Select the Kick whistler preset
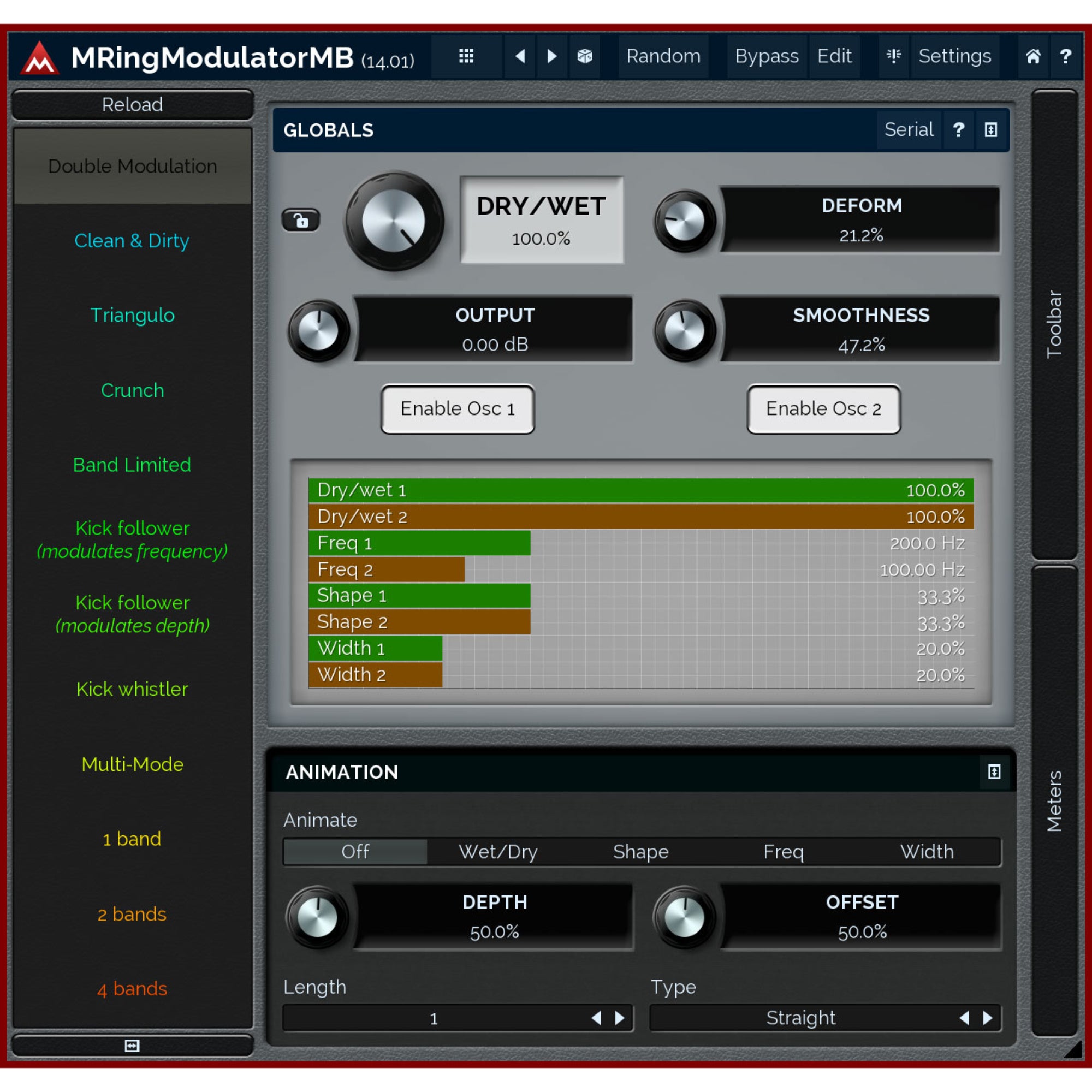Image resolution: width=1092 pixels, height=1092 pixels. (x=132, y=689)
